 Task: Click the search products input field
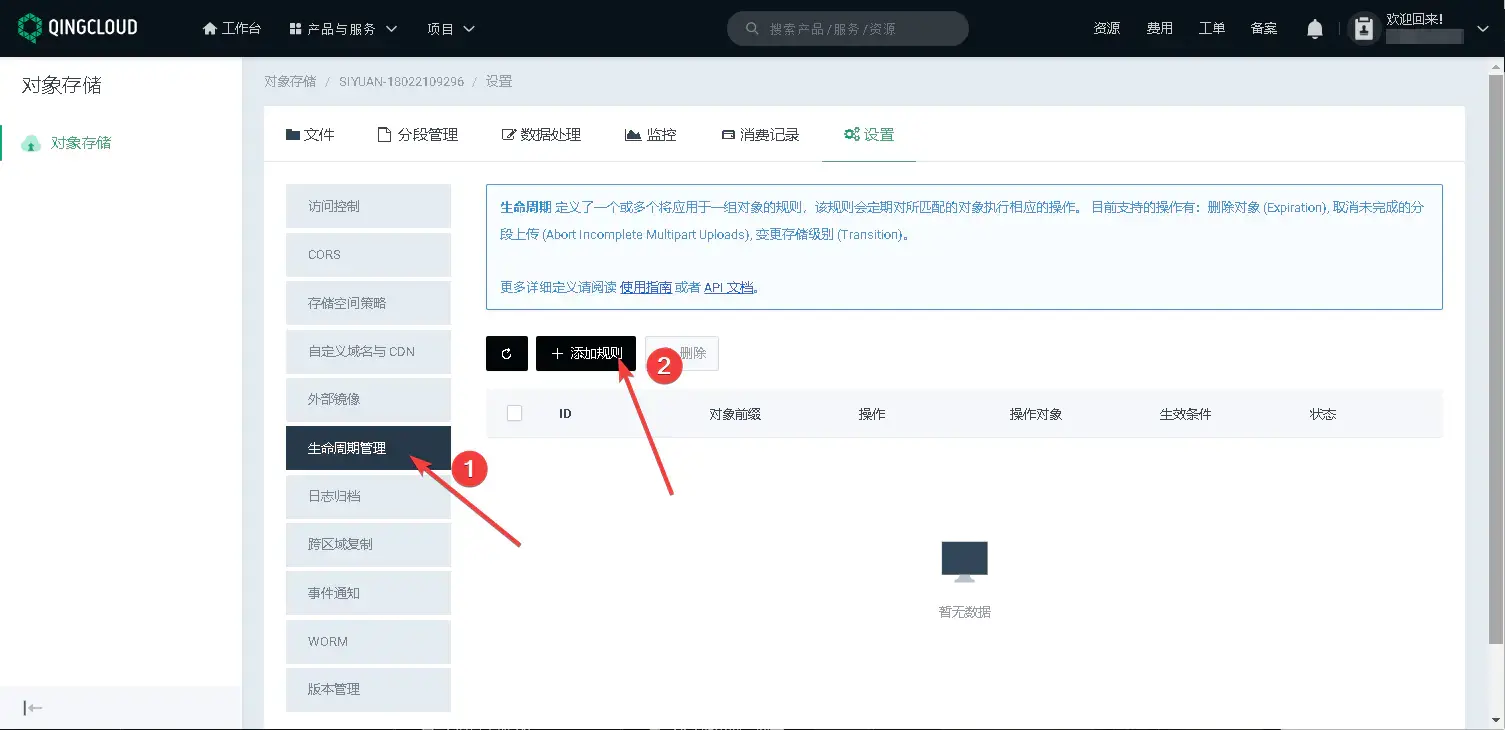(x=847, y=28)
